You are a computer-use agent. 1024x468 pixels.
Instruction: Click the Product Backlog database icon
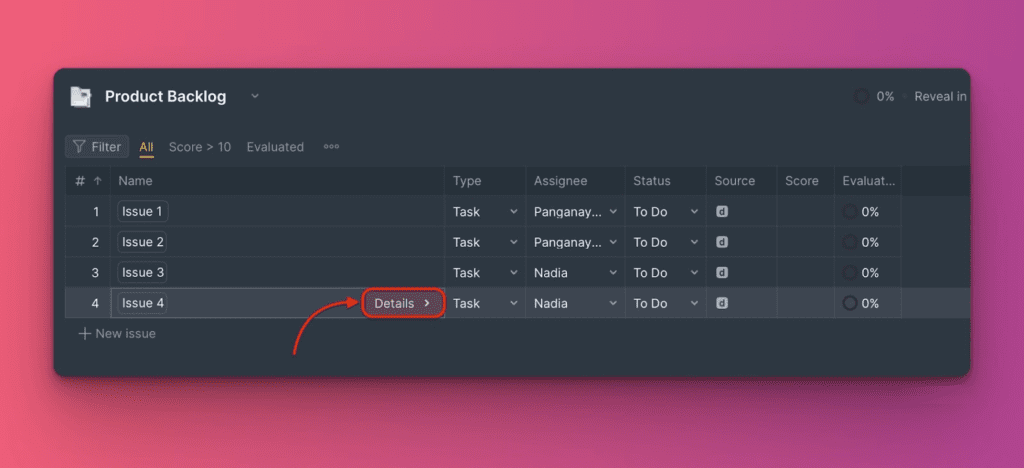(x=80, y=97)
